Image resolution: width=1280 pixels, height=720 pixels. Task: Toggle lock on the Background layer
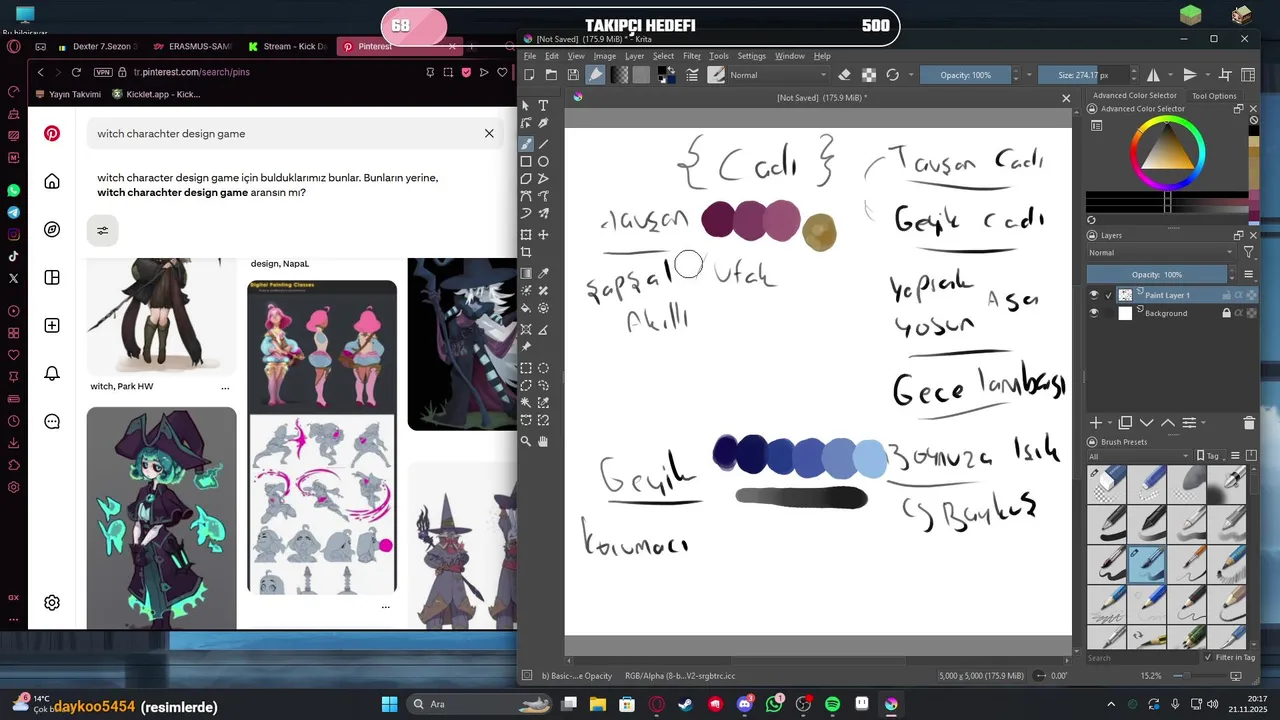click(1226, 313)
